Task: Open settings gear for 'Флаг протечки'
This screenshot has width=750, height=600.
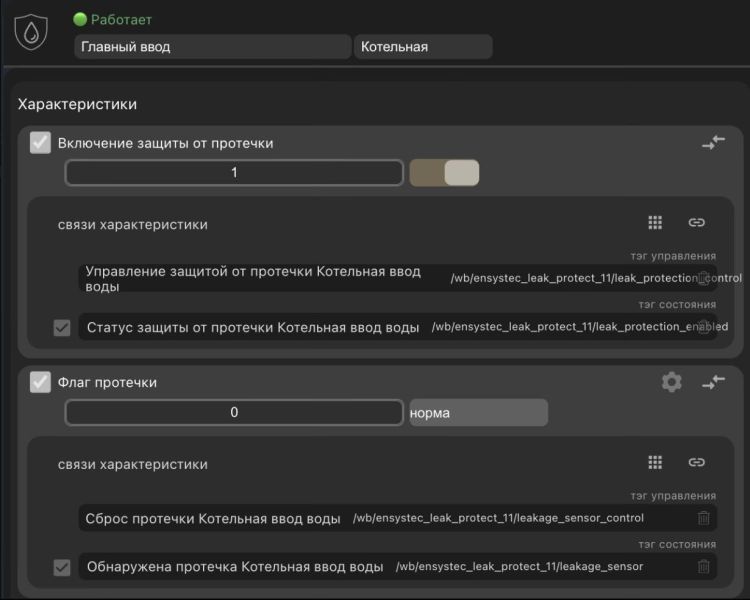Action: click(672, 382)
